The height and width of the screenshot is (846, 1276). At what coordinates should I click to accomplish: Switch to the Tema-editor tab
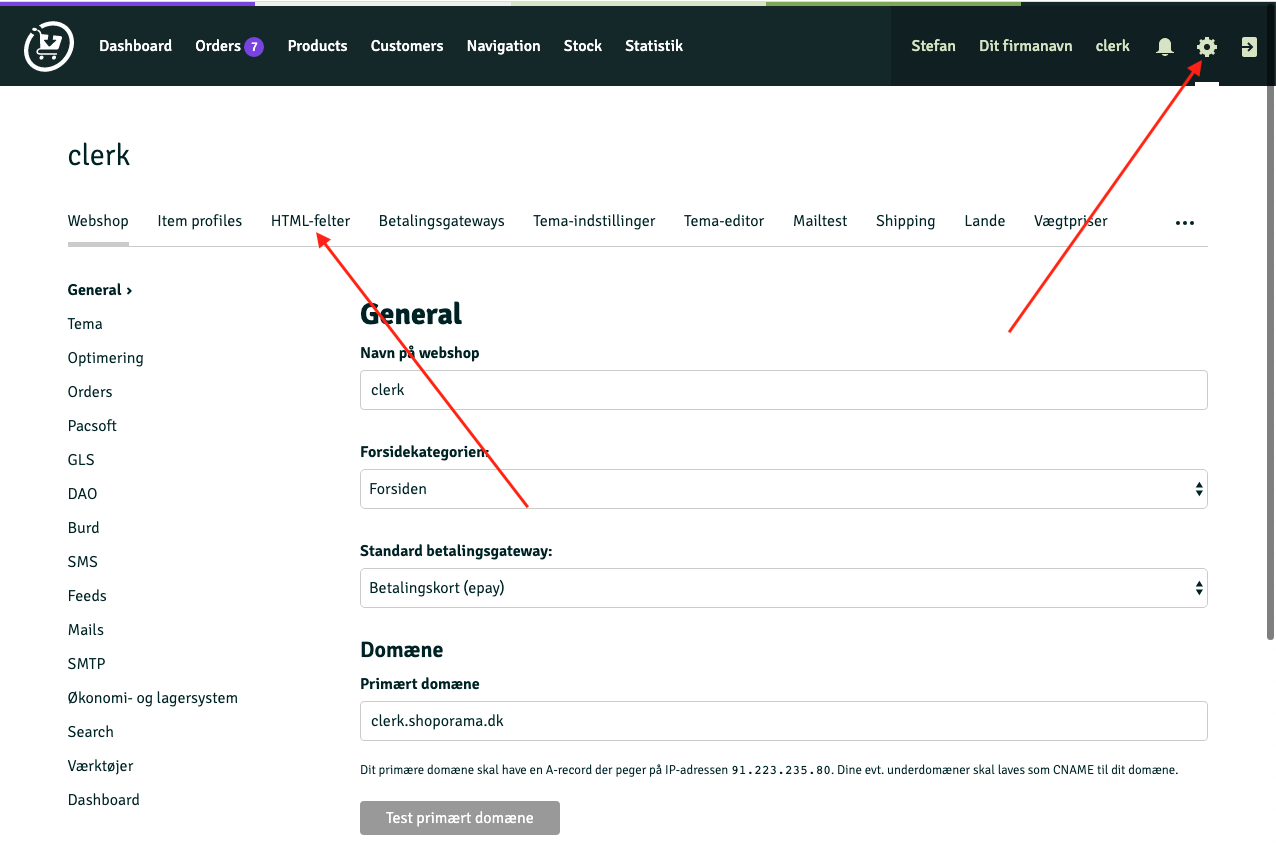coord(724,221)
